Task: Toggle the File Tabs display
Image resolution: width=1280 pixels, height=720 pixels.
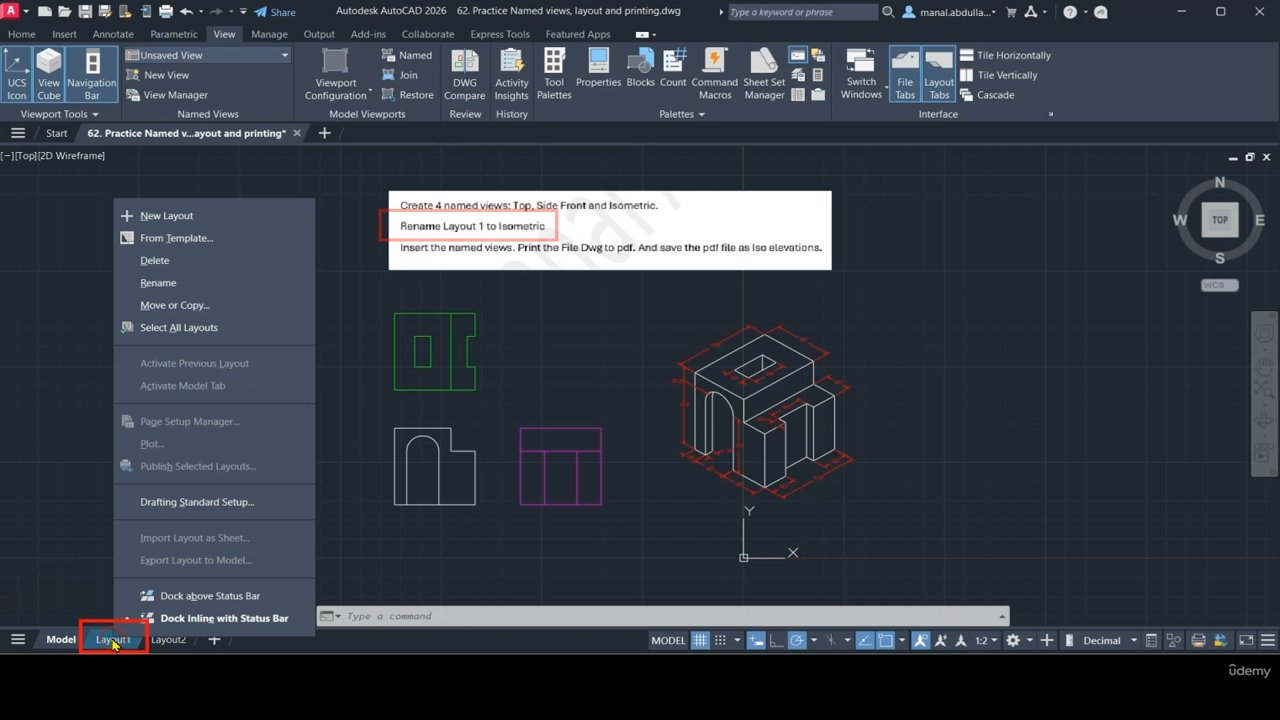Action: (904, 75)
